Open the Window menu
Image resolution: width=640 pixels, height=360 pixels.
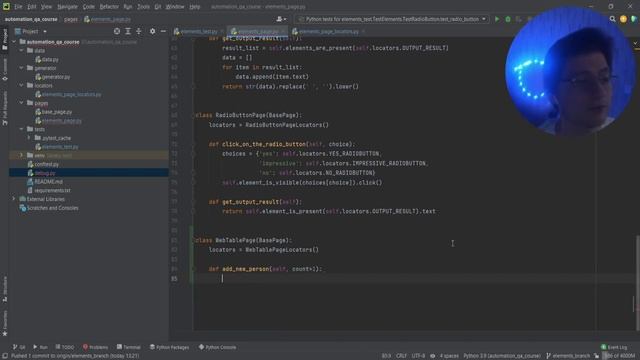[175, 7]
